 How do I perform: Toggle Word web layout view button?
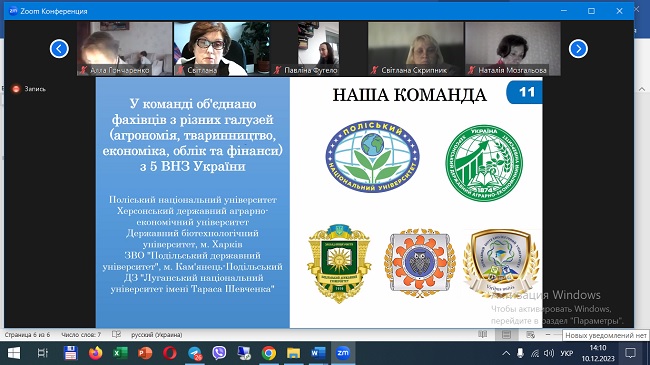pos(530,334)
